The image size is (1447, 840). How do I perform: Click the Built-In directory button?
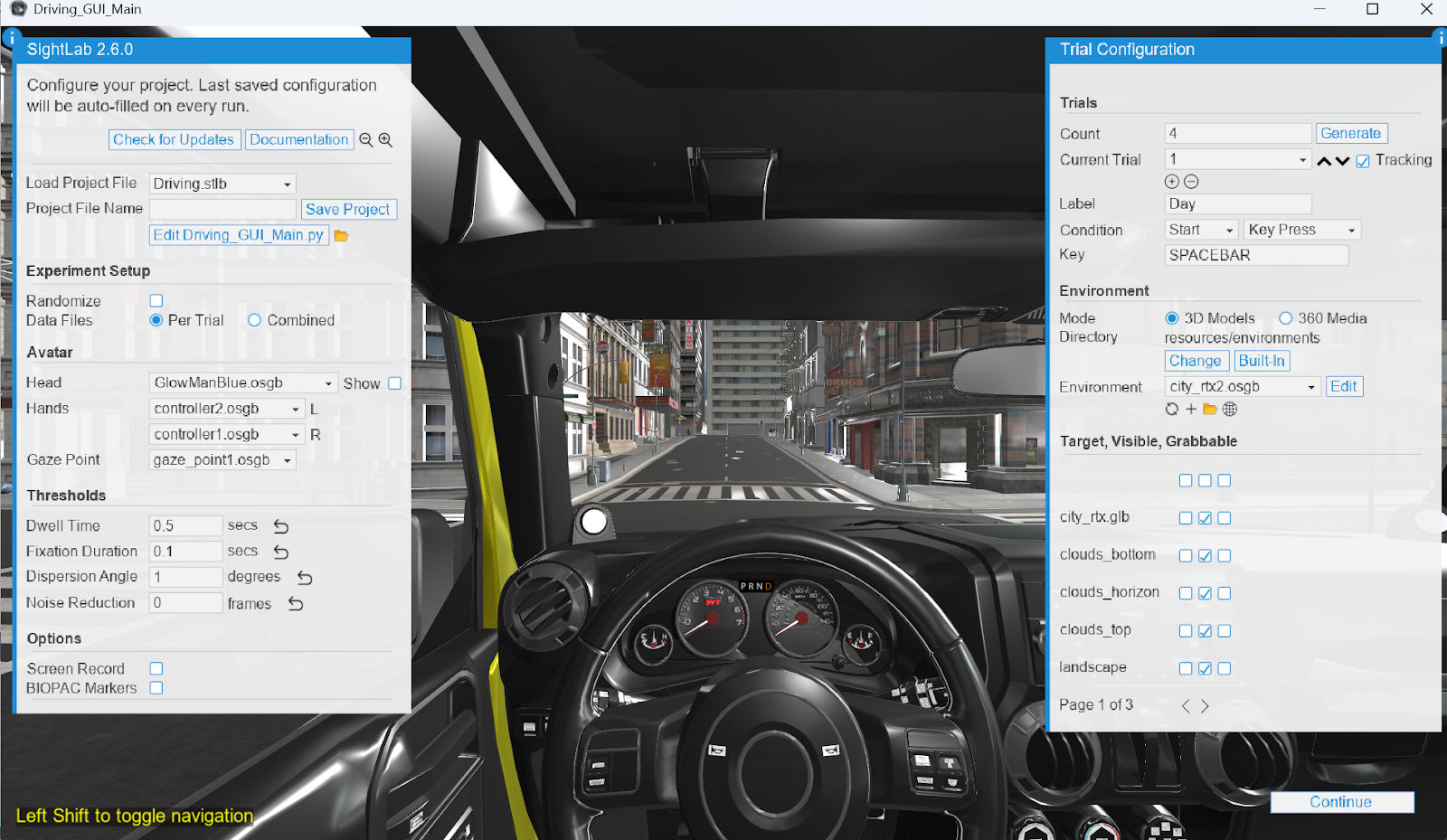(x=1262, y=361)
